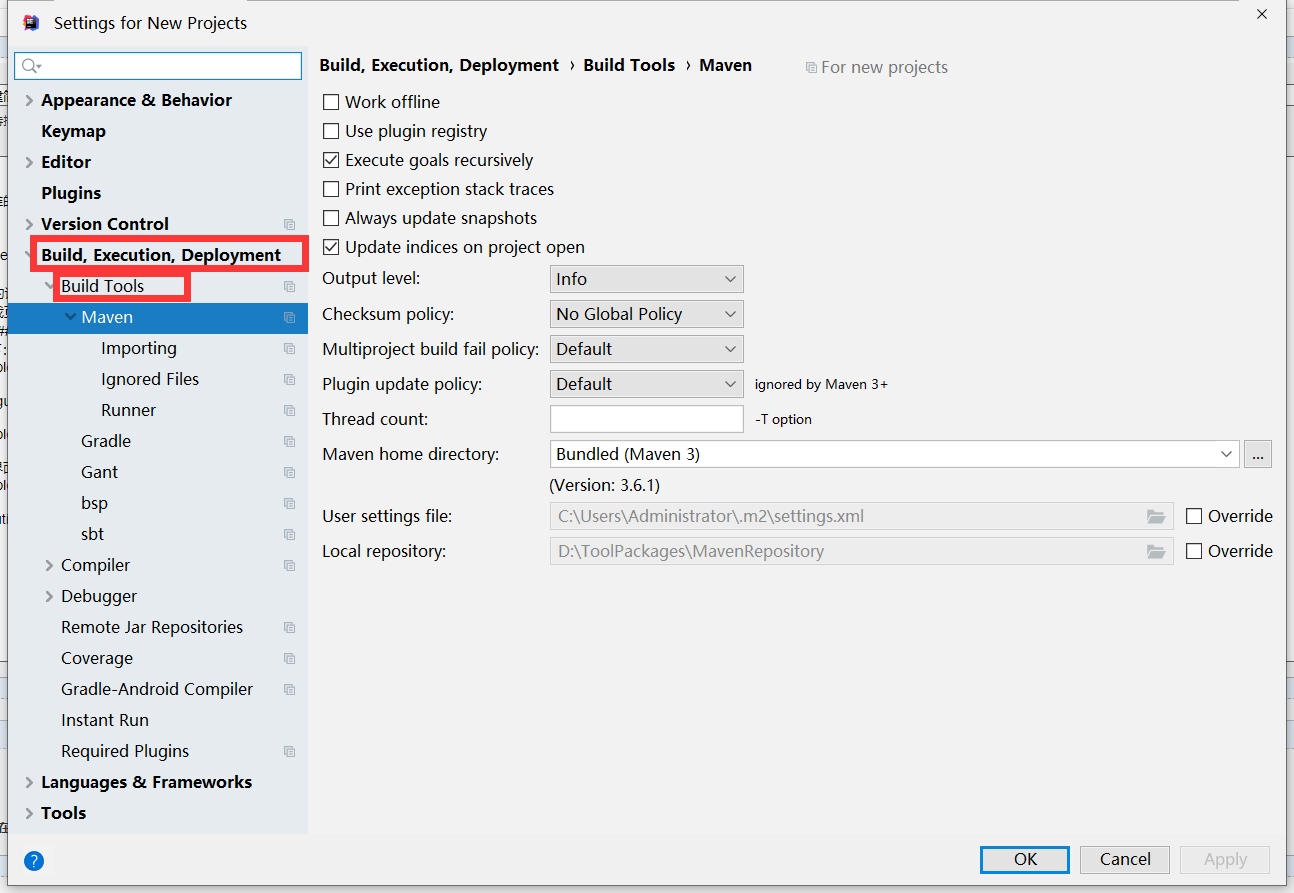Click the search magnifier icon in settings
The image size is (1294, 893).
(30, 66)
